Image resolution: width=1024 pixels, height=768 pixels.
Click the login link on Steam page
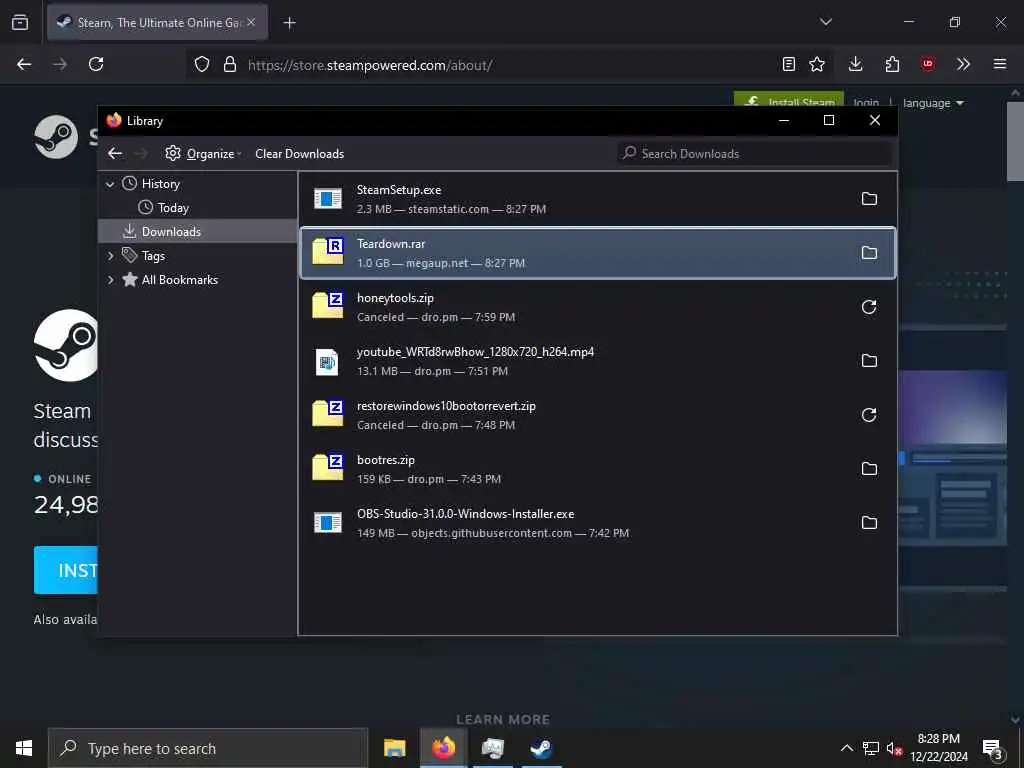tap(866, 103)
